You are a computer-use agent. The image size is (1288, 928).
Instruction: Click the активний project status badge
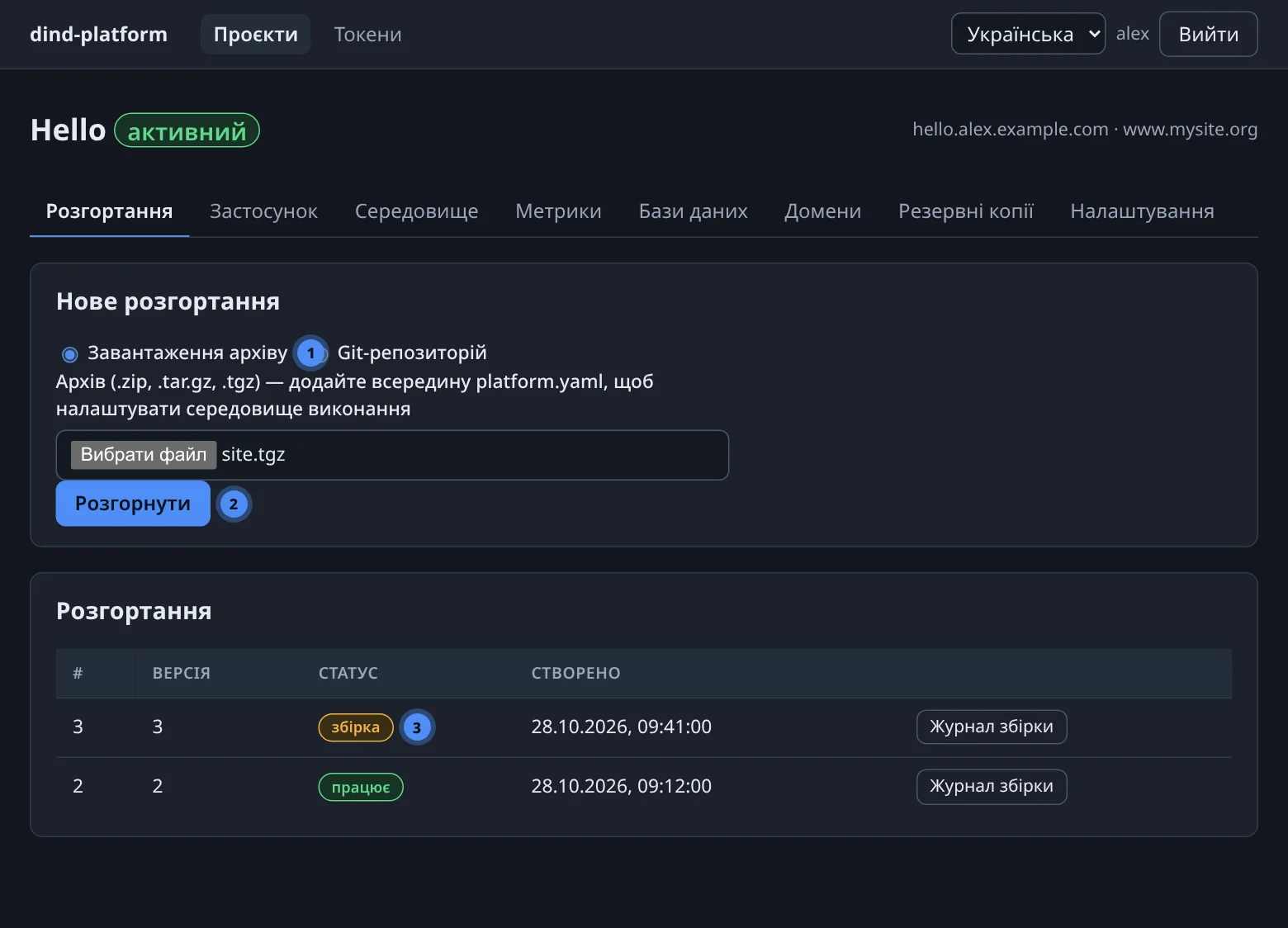[x=187, y=130]
